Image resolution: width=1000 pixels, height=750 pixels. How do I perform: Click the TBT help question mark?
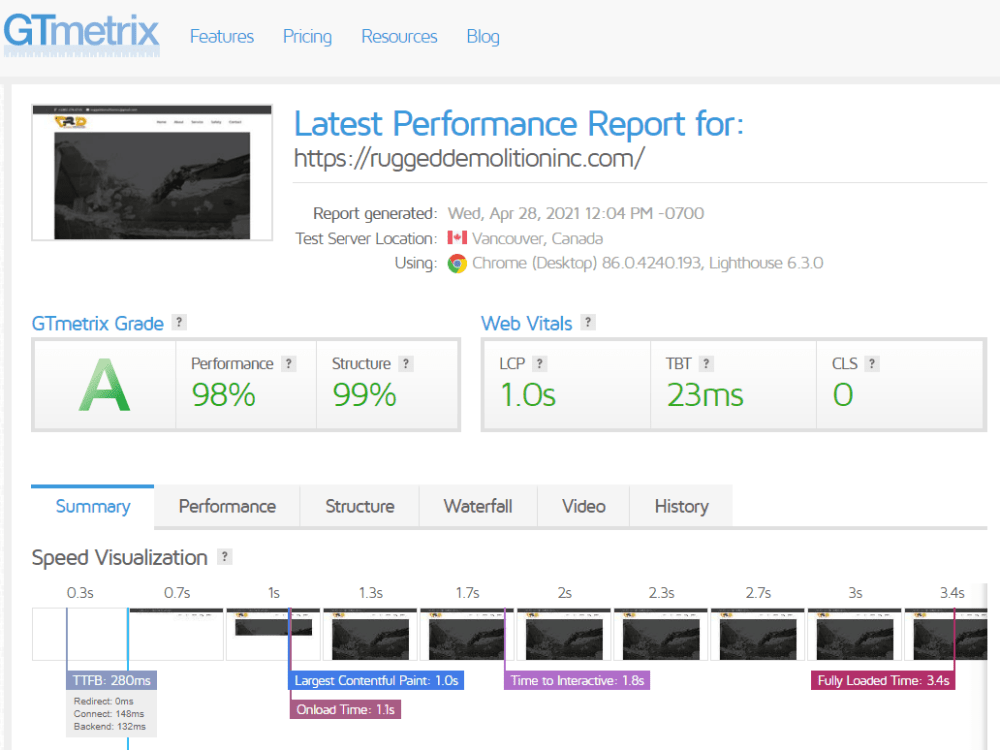click(706, 364)
